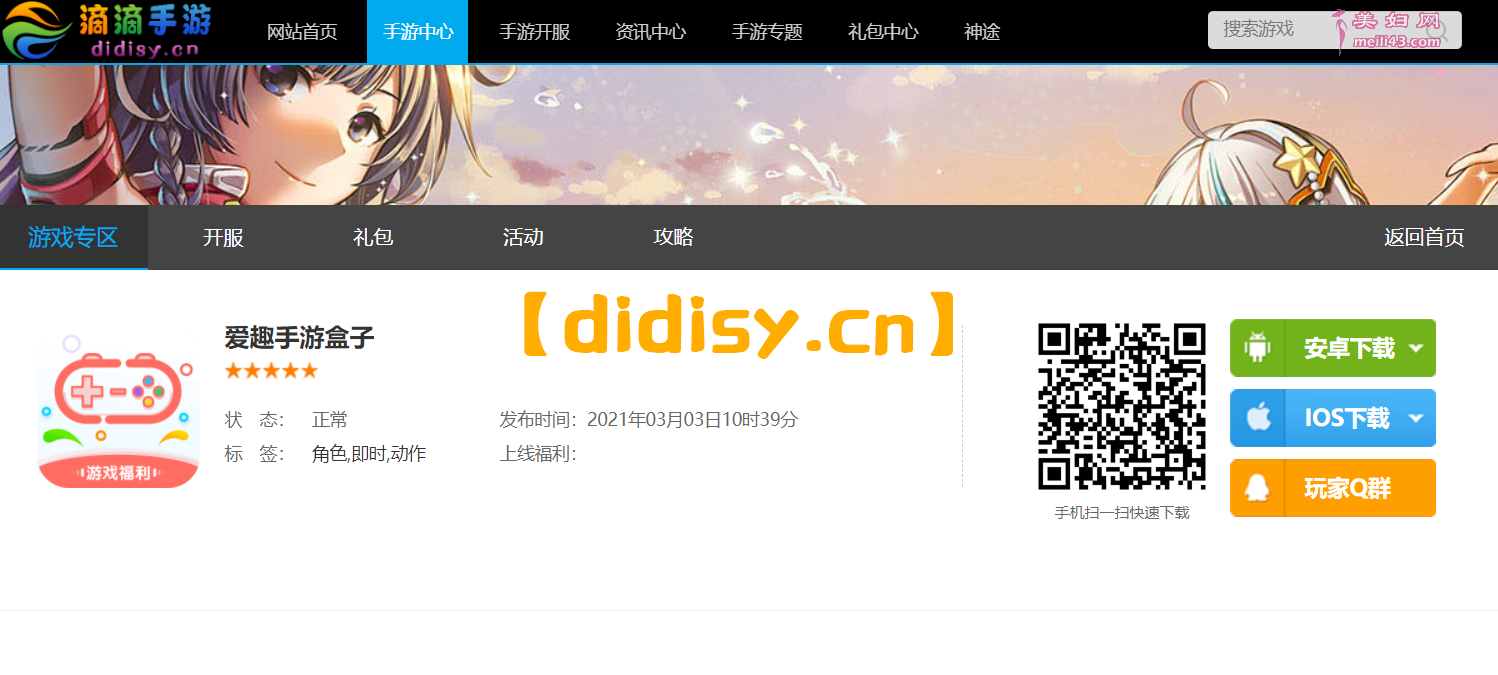Open 资讯中心 in the top menu

tap(650, 32)
